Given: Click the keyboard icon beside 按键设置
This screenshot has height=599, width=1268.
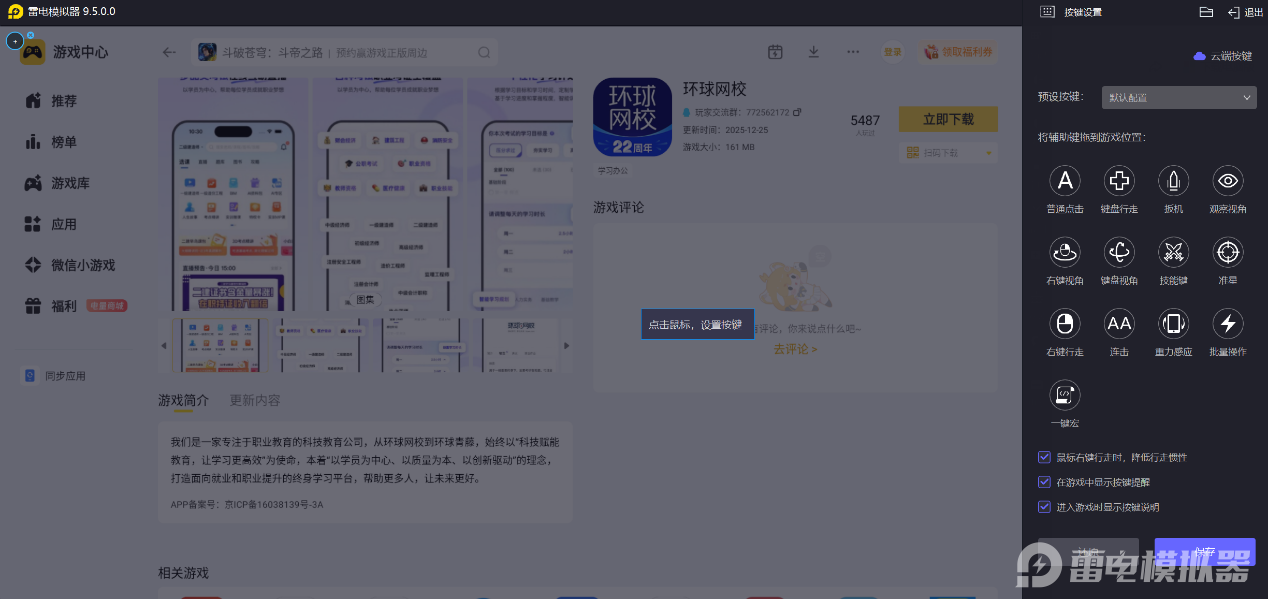Looking at the screenshot, I should [1047, 12].
